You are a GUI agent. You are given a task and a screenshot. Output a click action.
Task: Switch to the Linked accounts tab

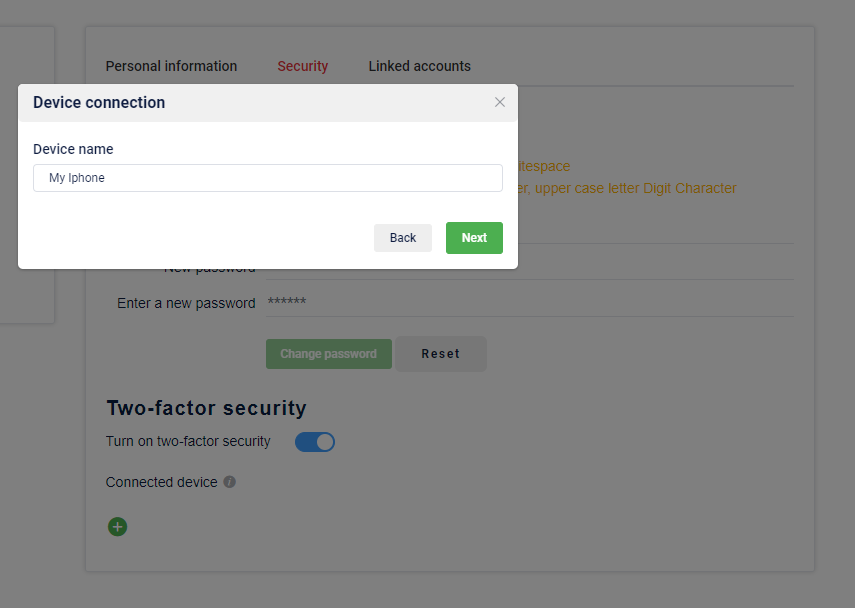point(419,66)
